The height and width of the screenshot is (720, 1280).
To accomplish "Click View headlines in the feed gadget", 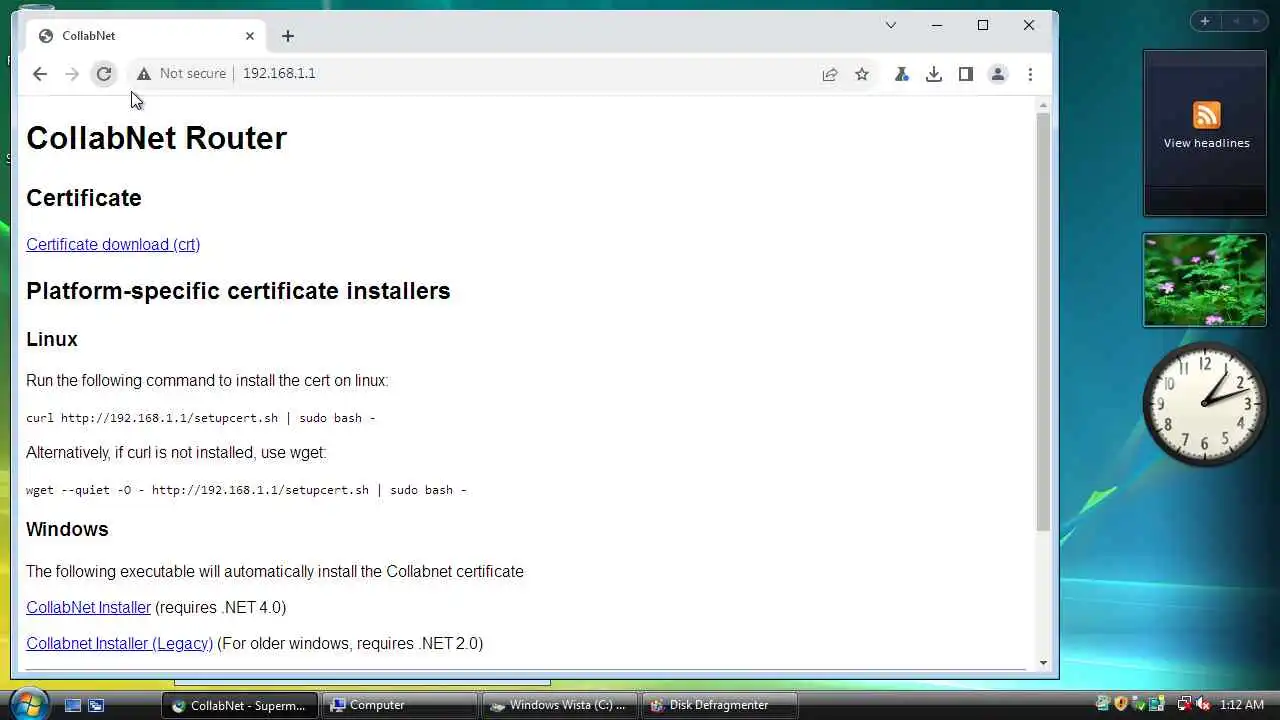I will [x=1206, y=143].
